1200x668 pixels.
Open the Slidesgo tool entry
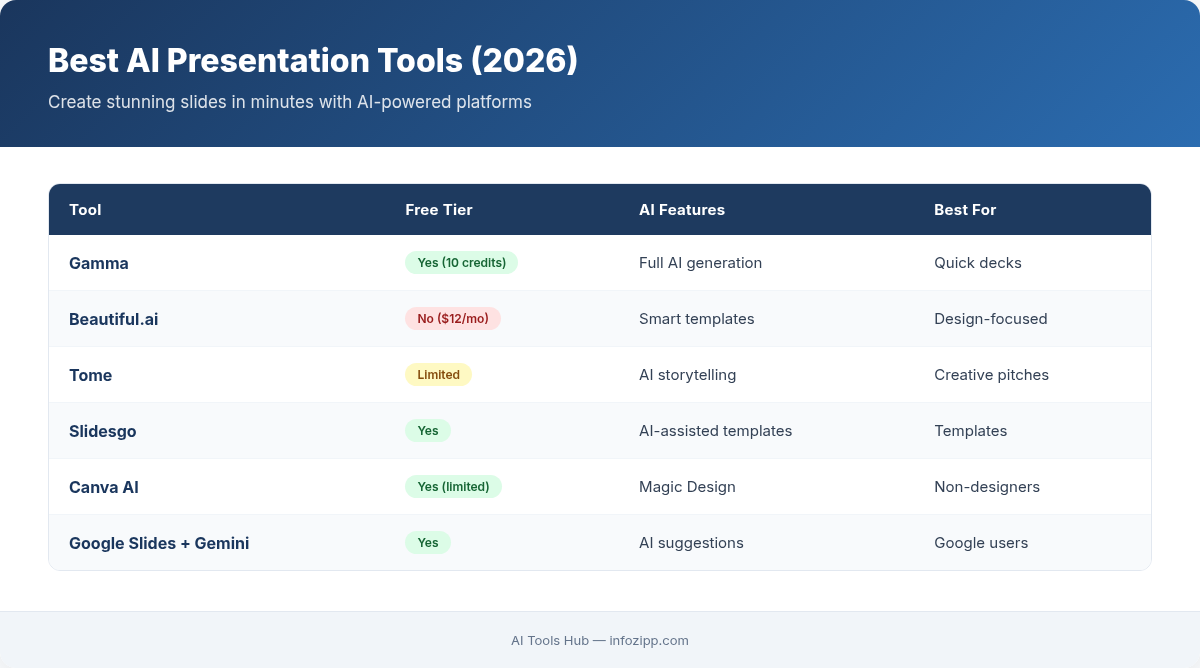[x=103, y=431]
